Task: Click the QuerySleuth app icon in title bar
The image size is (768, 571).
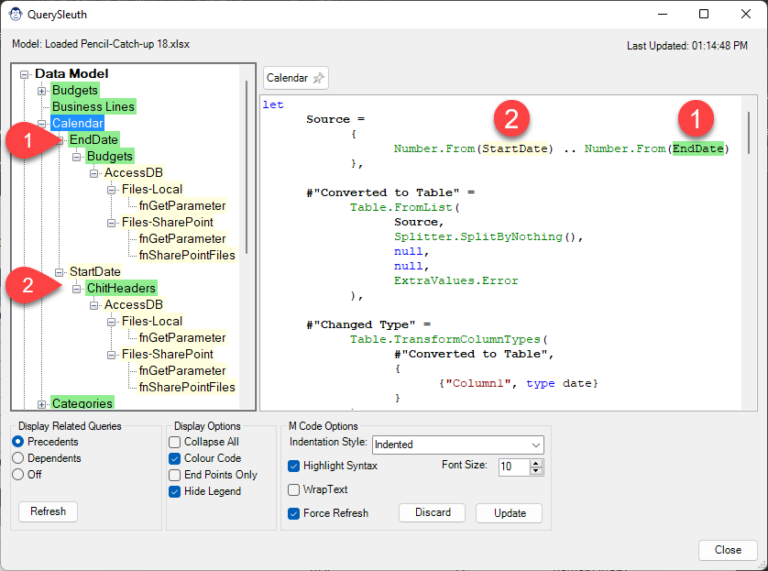Action: pyautogui.click(x=17, y=14)
